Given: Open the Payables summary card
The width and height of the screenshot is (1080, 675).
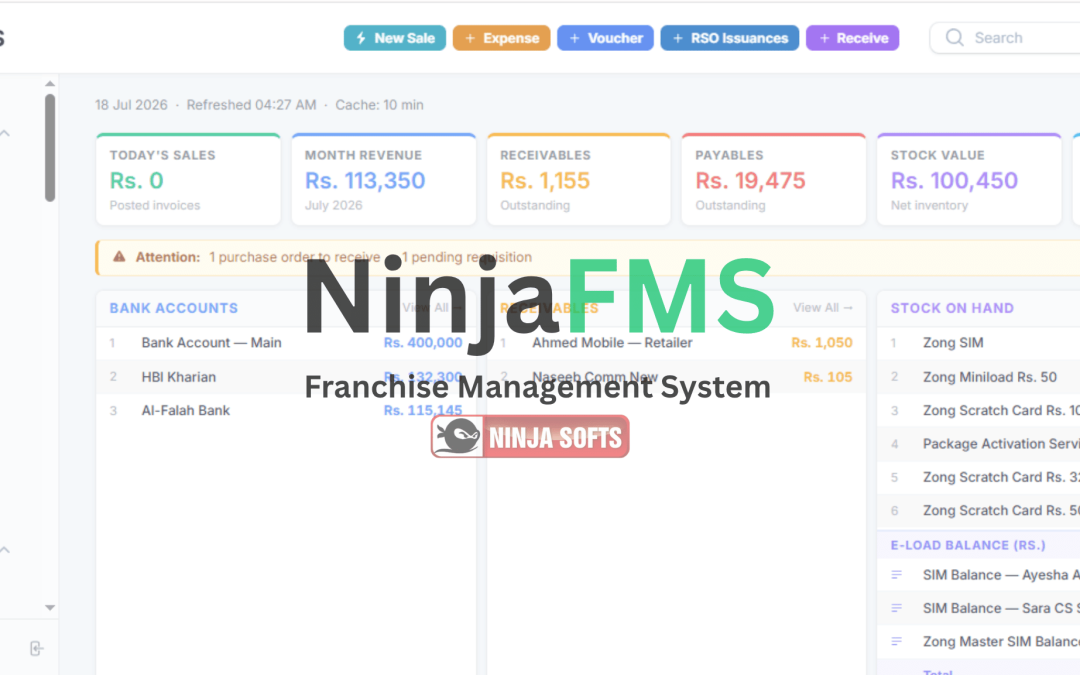Looking at the screenshot, I should coord(773,179).
